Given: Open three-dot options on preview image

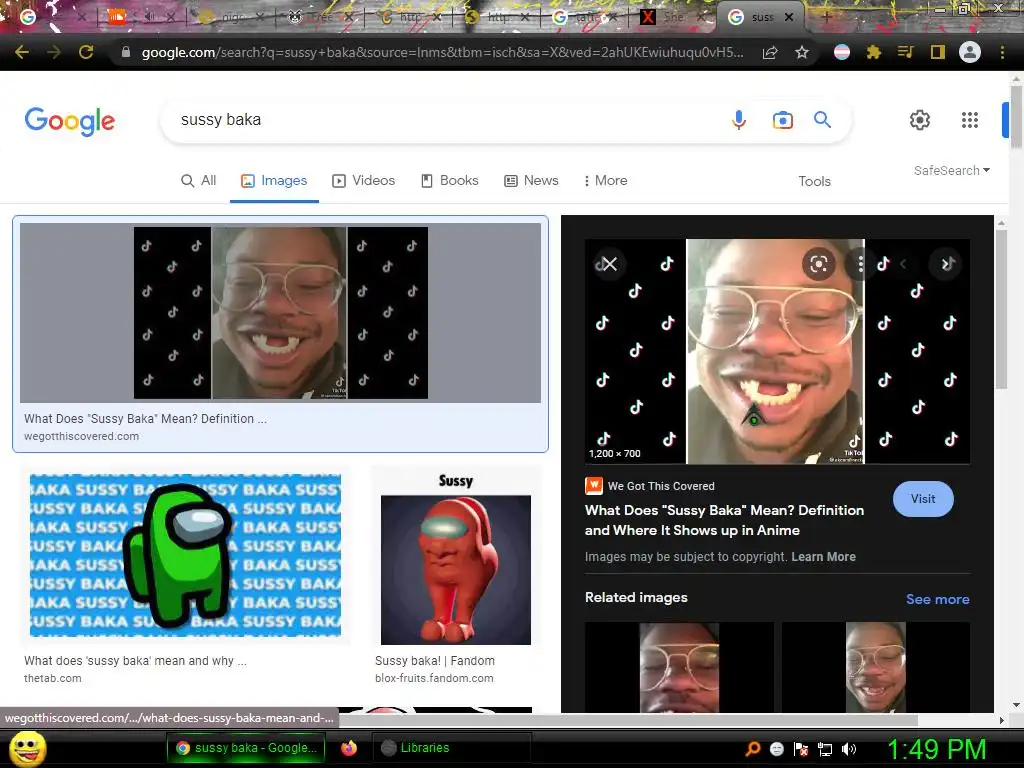Looking at the screenshot, I should (x=860, y=264).
